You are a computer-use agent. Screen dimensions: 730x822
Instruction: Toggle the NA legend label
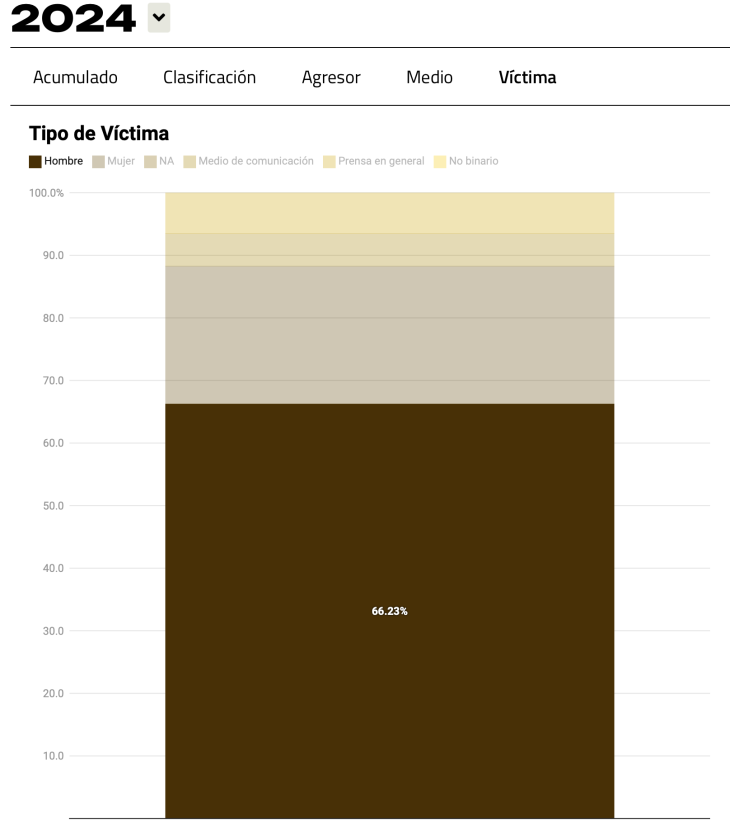(167, 161)
